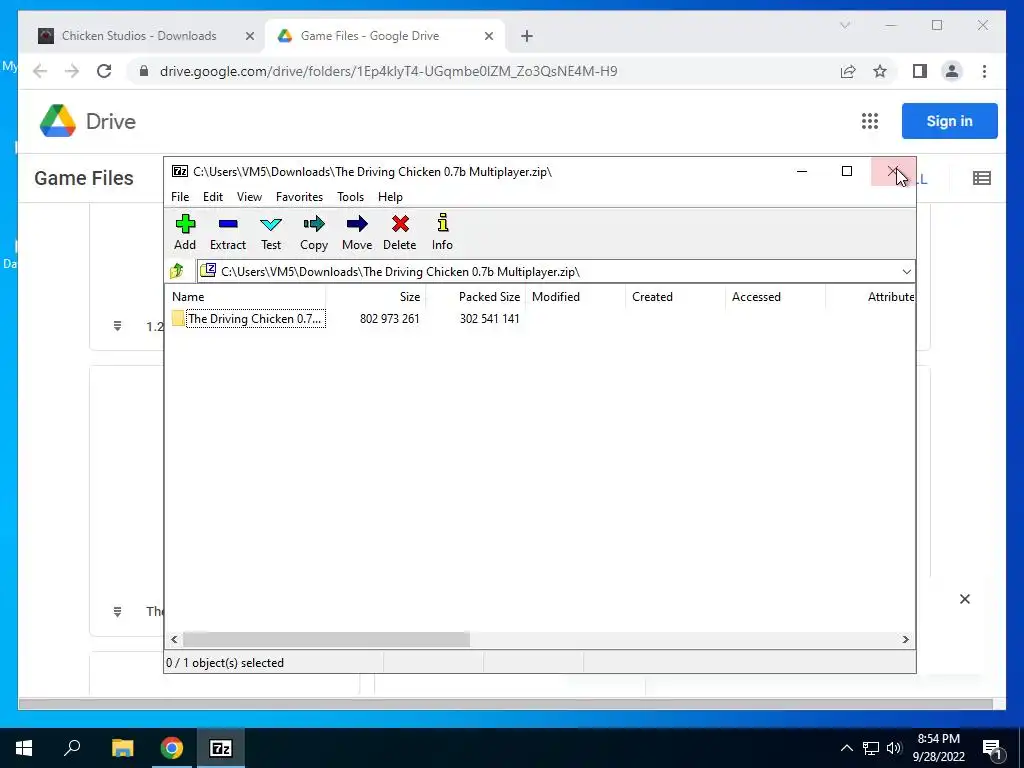Switch to Game Files - Google Drive tab

tap(370, 36)
